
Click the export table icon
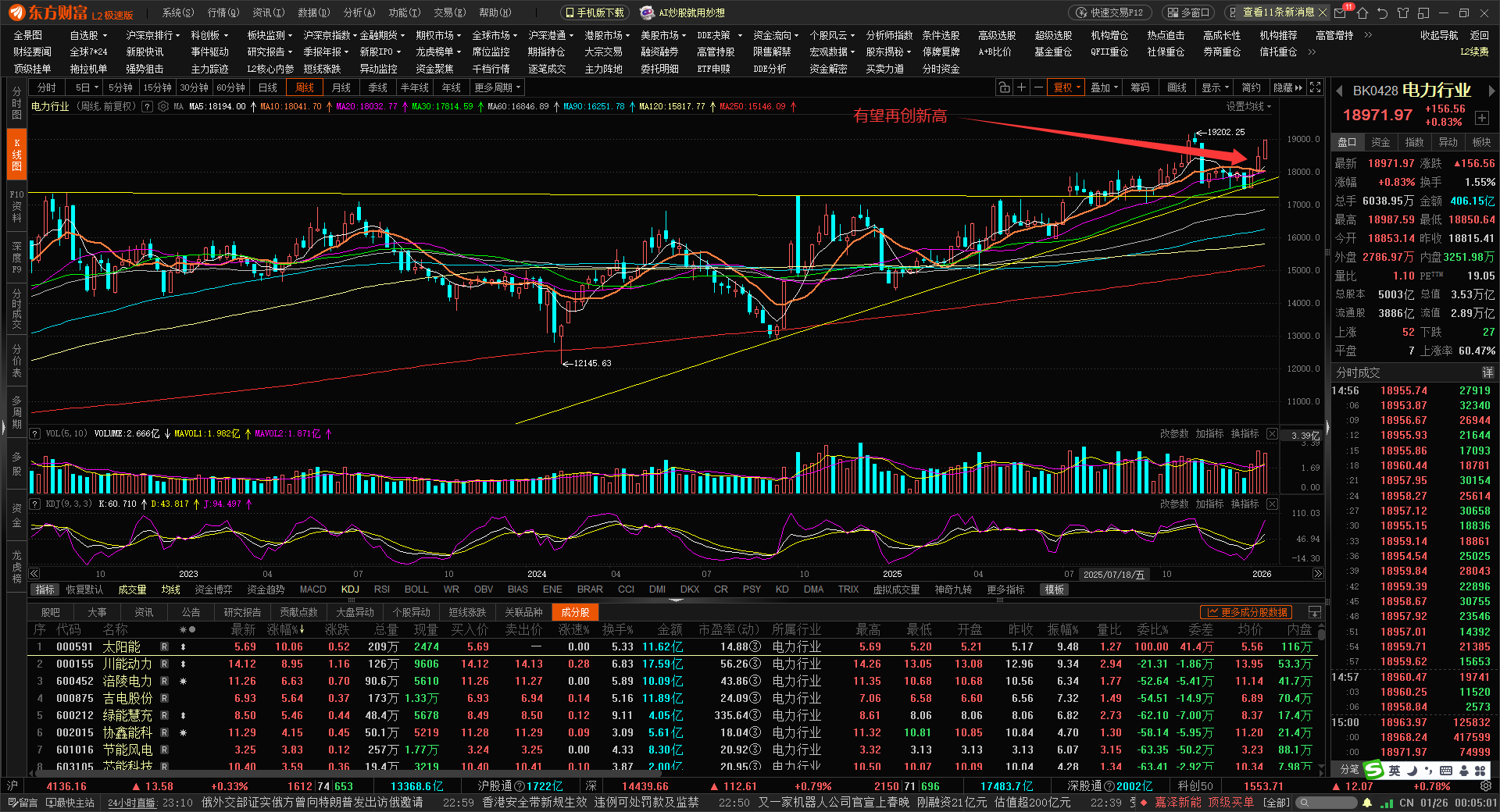point(1315,613)
